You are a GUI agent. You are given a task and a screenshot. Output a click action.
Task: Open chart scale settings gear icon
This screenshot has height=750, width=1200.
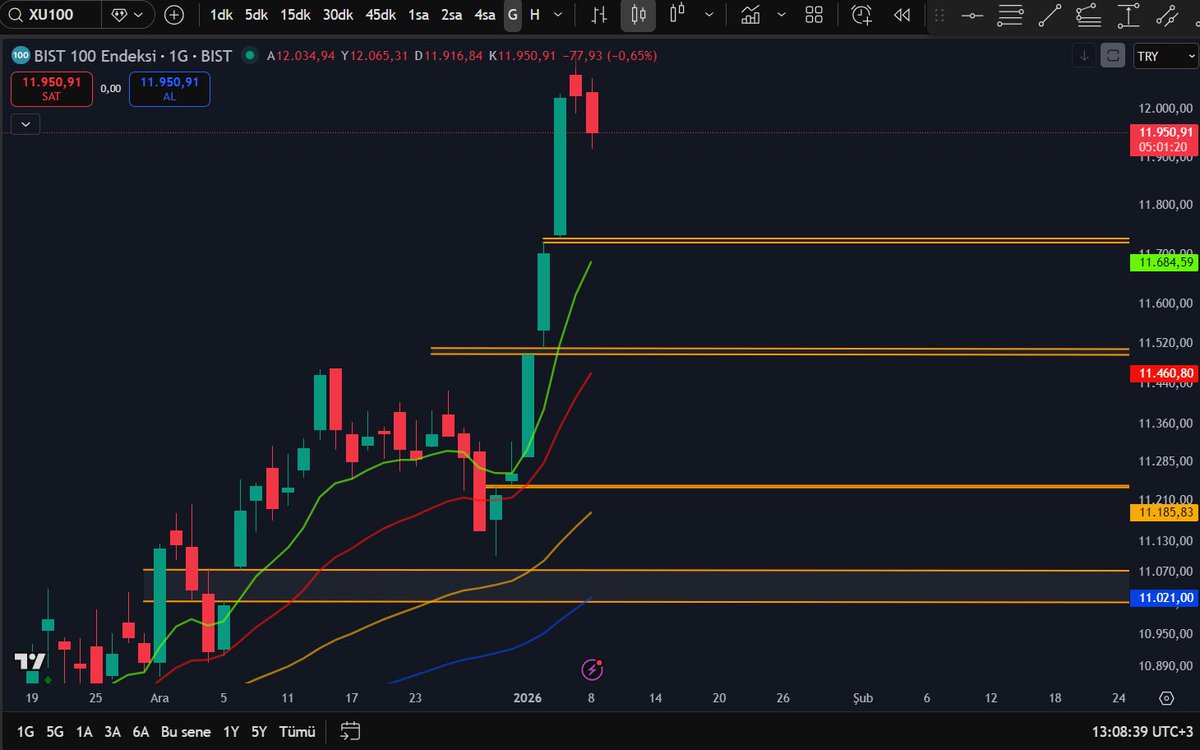[x=1166, y=698]
